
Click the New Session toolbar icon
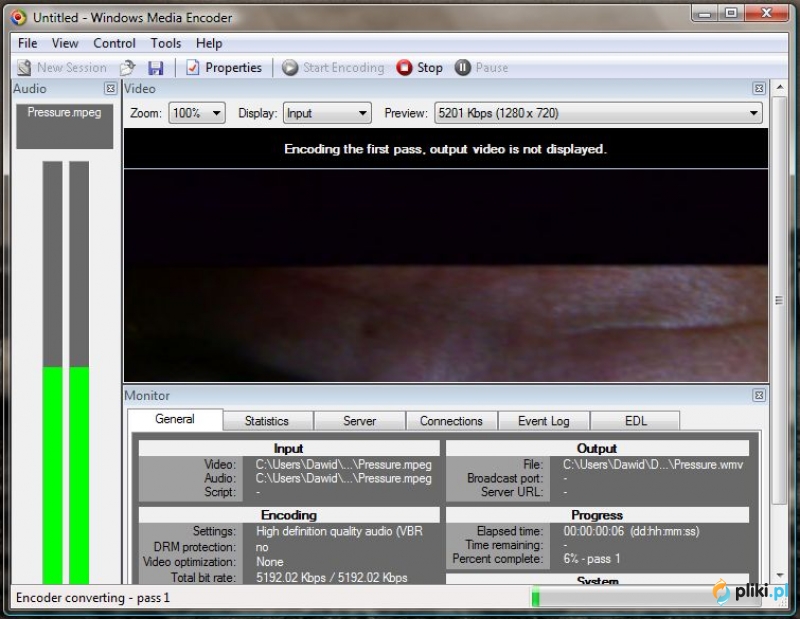(x=24, y=67)
